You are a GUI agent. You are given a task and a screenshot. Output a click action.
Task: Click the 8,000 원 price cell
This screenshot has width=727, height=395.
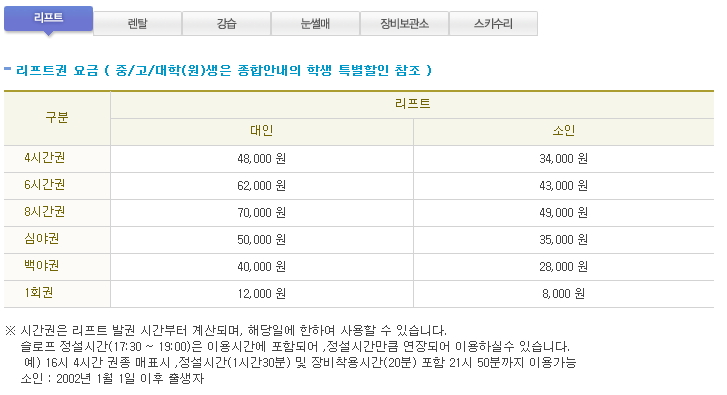563,293
